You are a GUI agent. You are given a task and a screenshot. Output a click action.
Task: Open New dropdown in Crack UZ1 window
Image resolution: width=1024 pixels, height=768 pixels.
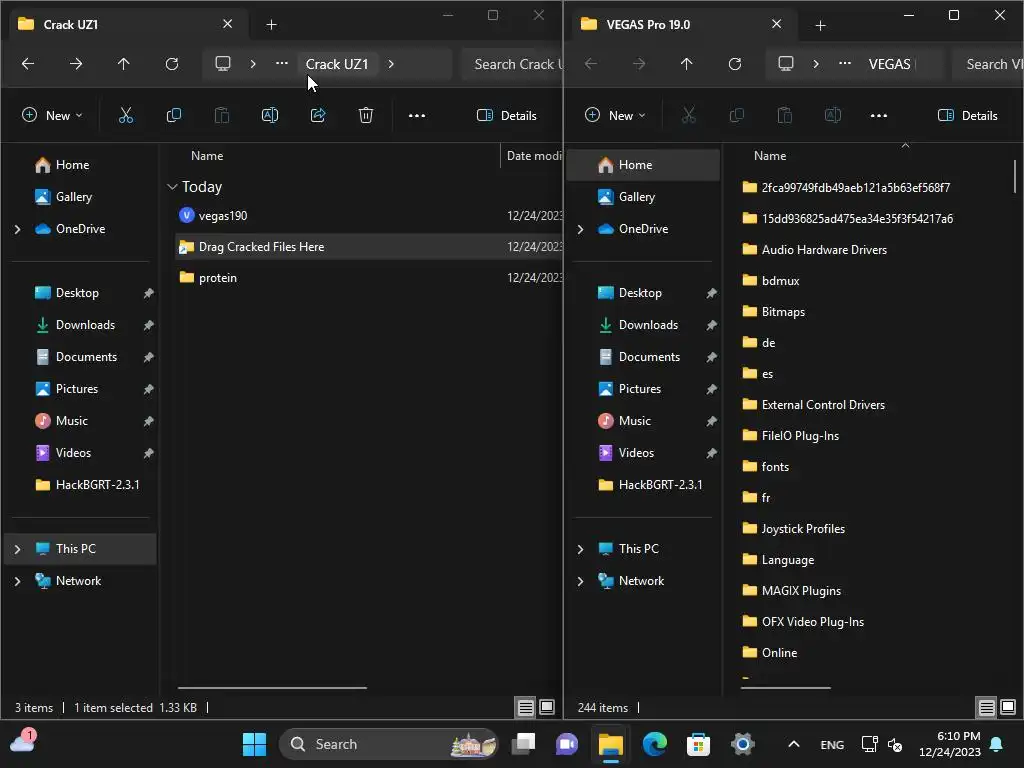(53, 116)
